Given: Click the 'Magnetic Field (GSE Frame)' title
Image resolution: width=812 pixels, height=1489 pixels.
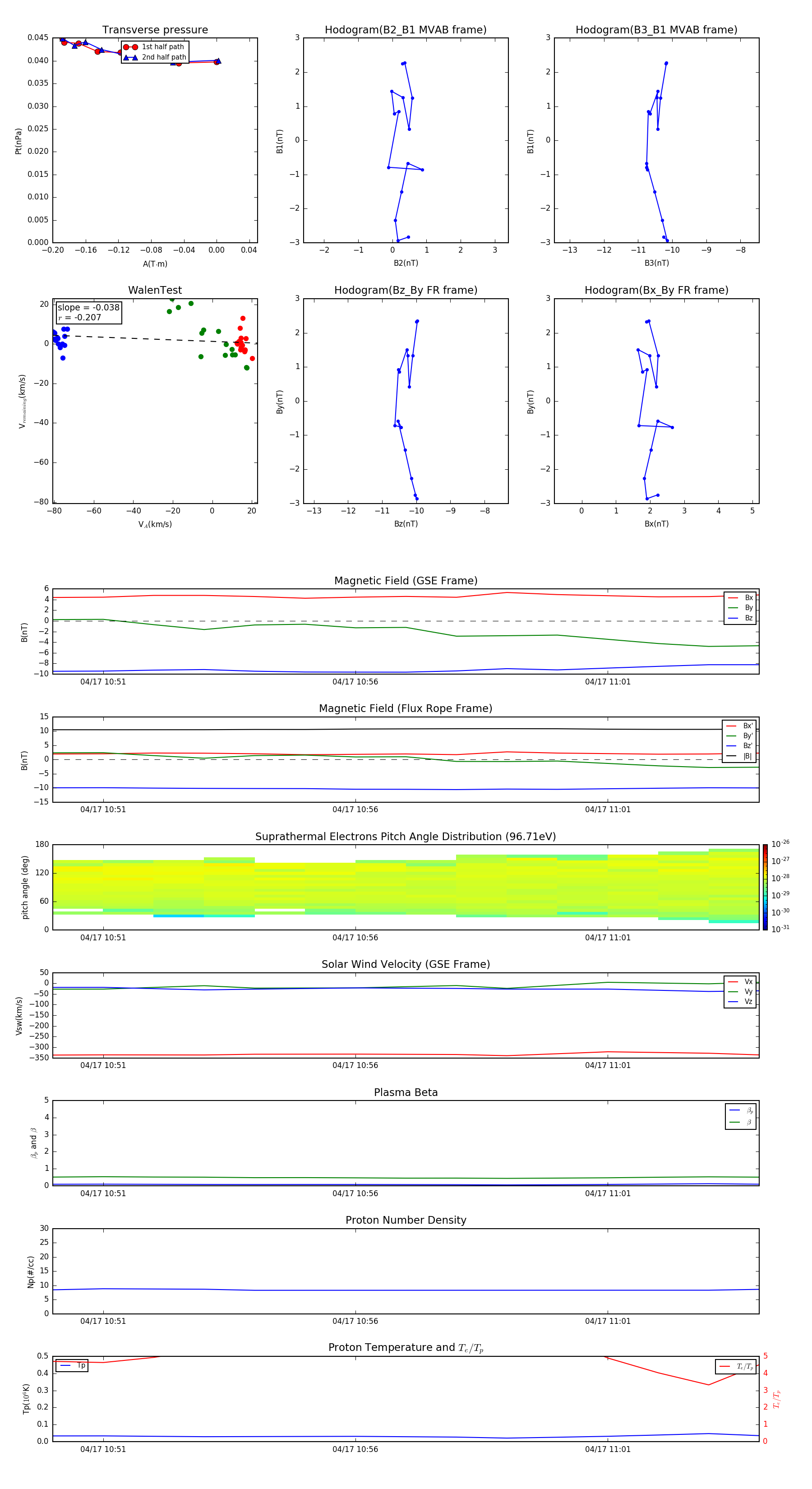Looking at the screenshot, I should coord(406,581).
